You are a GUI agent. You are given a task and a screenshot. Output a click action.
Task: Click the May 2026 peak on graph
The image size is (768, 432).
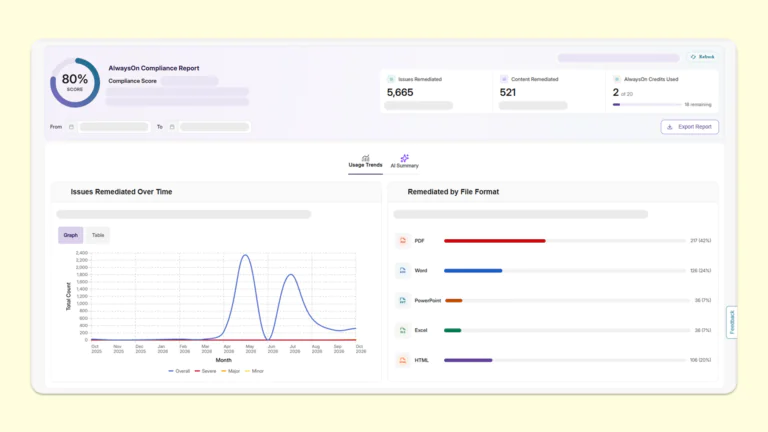click(245, 255)
